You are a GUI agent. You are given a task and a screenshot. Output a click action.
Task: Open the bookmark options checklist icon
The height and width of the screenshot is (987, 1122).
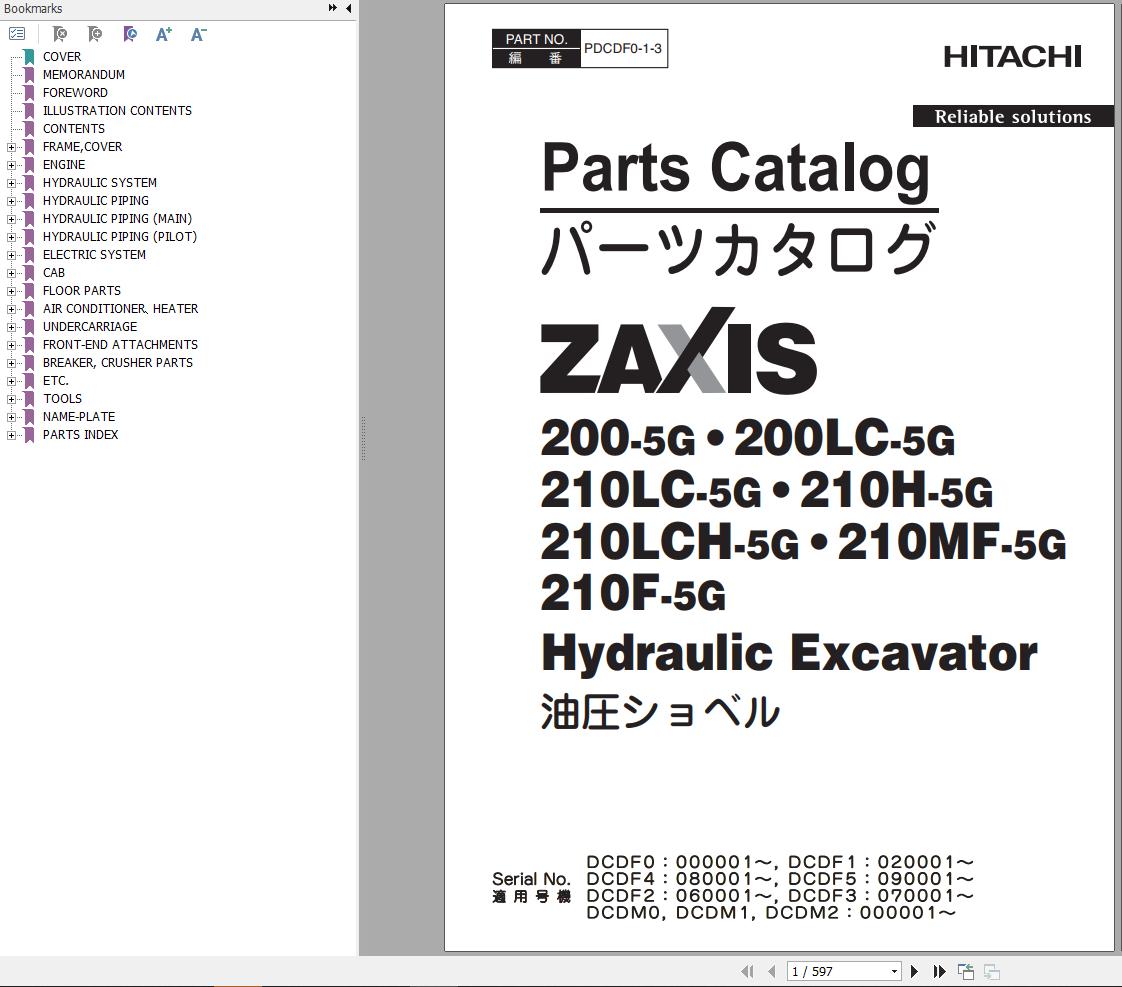[x=17, y=34]
